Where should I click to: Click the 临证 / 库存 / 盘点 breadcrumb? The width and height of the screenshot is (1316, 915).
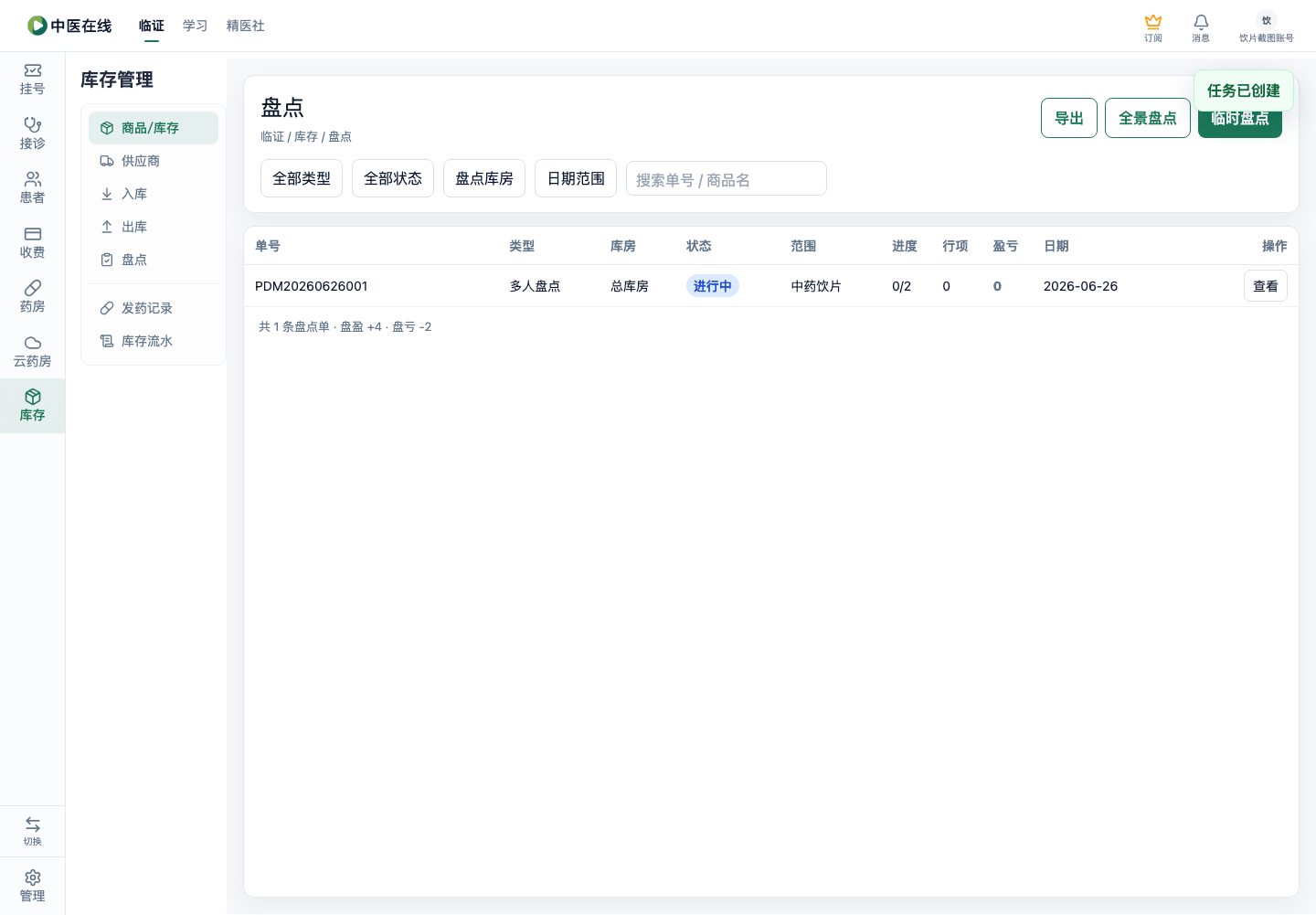(306, 136)
